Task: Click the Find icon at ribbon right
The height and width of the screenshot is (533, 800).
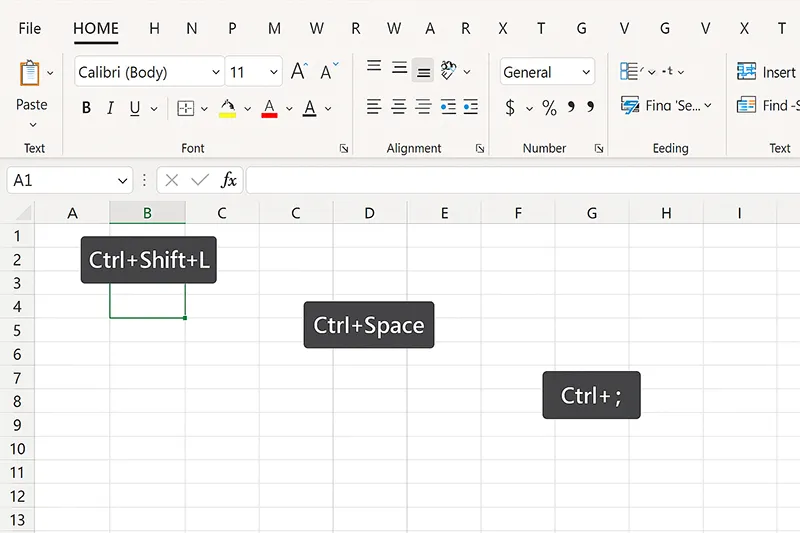Action: [x=746, y=105]
